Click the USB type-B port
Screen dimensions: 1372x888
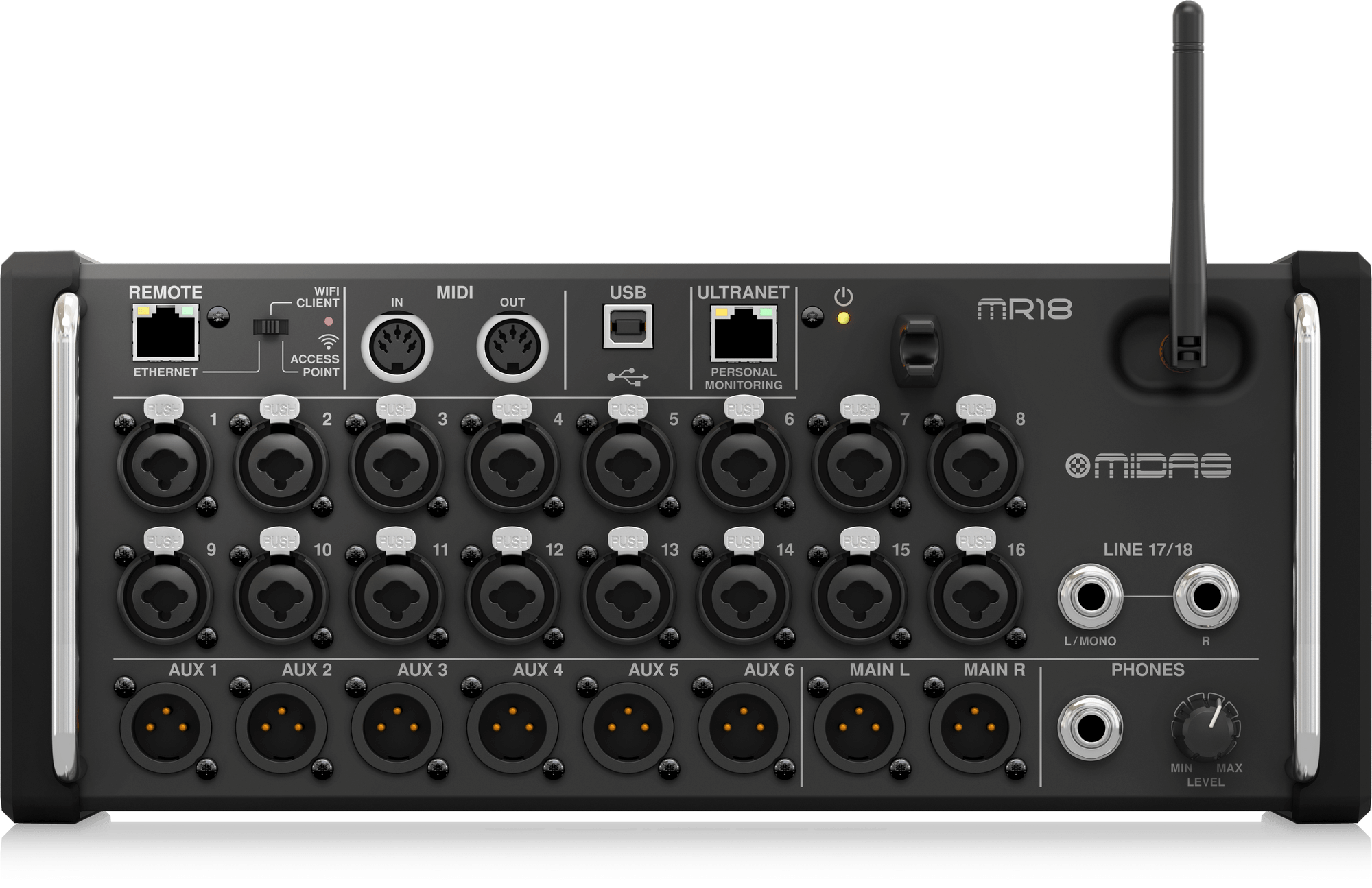(x=628, y=326)
